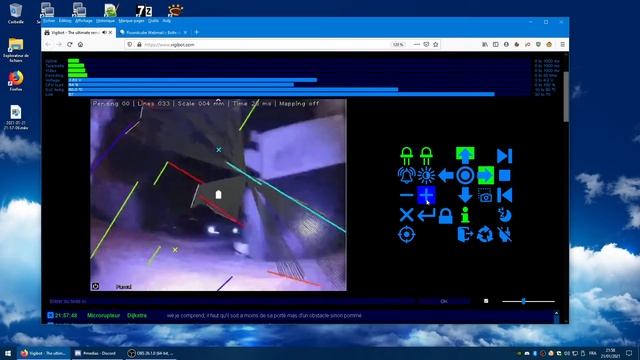Screen dimensions: 640x360
Task: Click the browser back button
Action: click(x=48, y=44)
